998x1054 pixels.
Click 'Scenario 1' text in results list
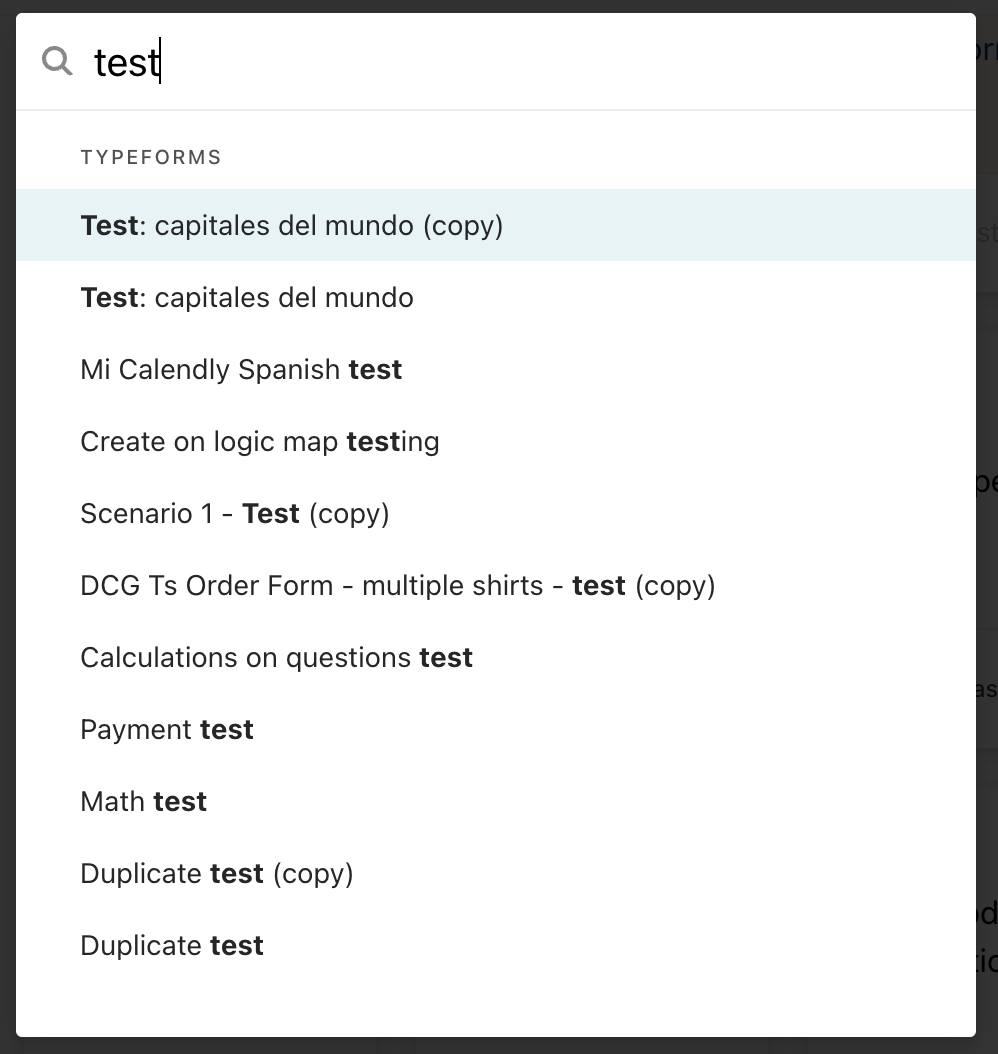coord(147,514)
